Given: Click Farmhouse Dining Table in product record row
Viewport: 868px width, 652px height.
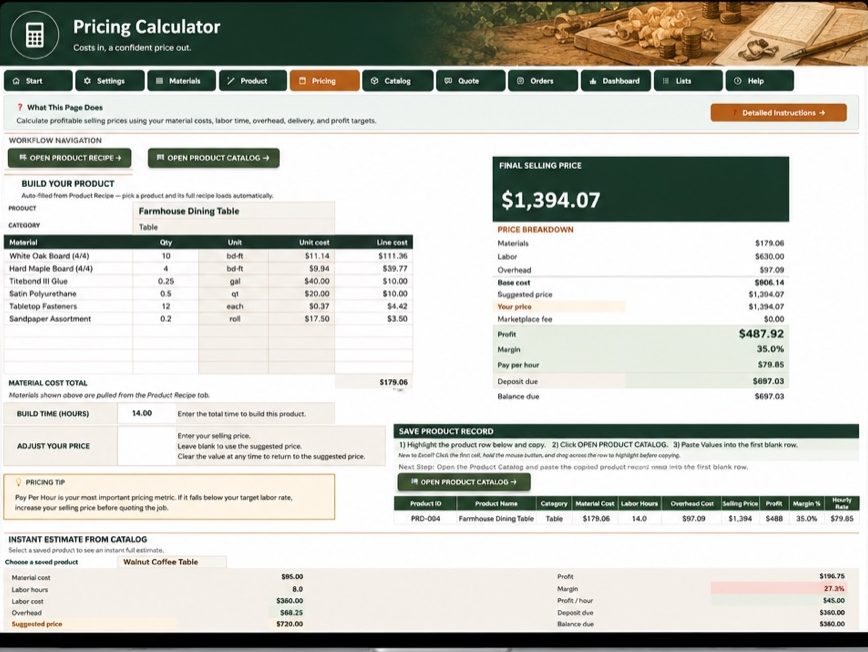Looking at the screenshot, I should [x=496, y=519].
